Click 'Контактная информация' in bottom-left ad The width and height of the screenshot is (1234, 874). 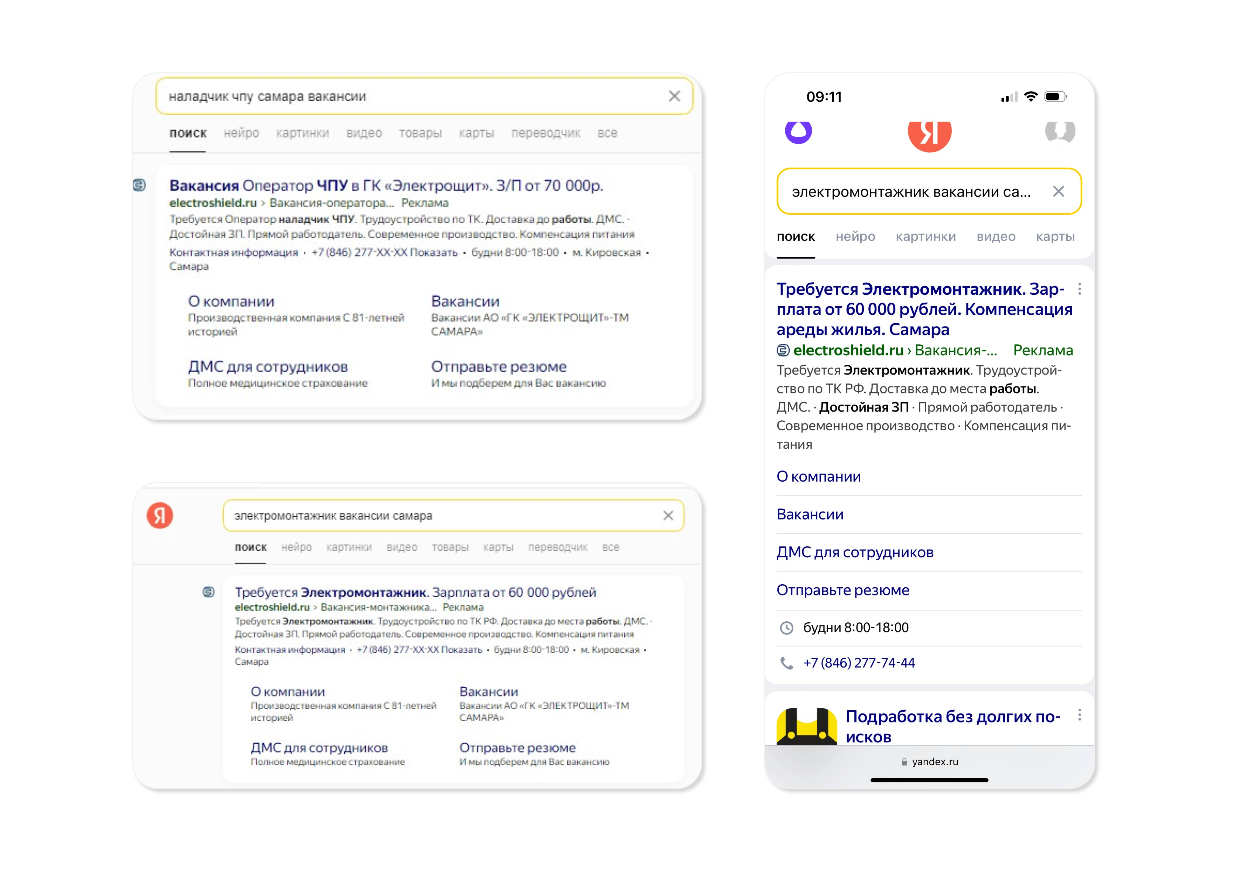pos(290,650)
